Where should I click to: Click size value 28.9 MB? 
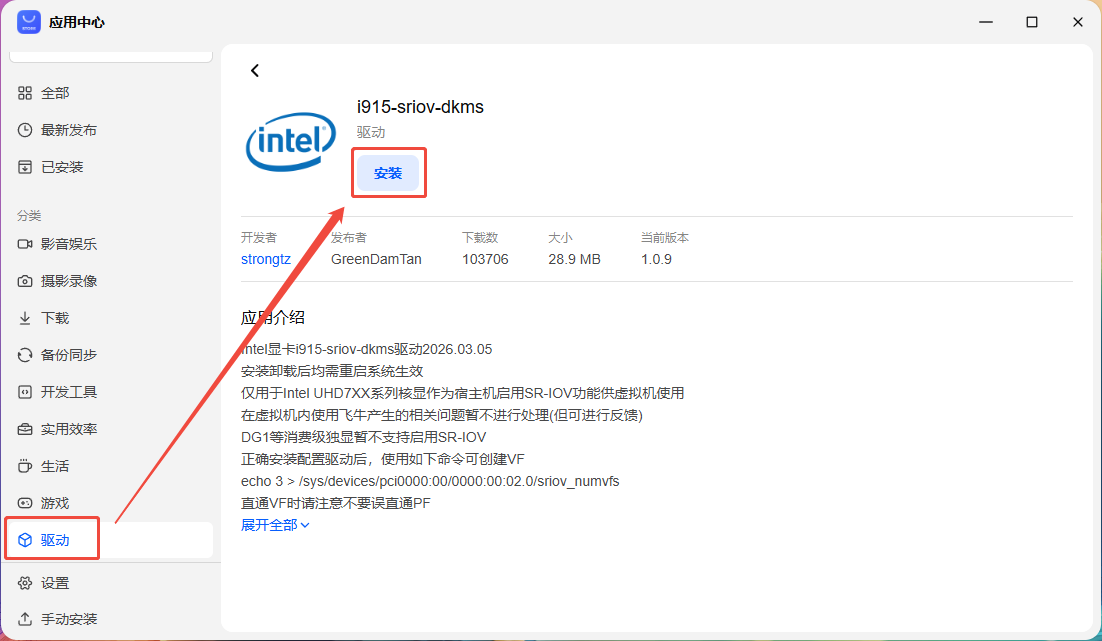coord(574,259)
